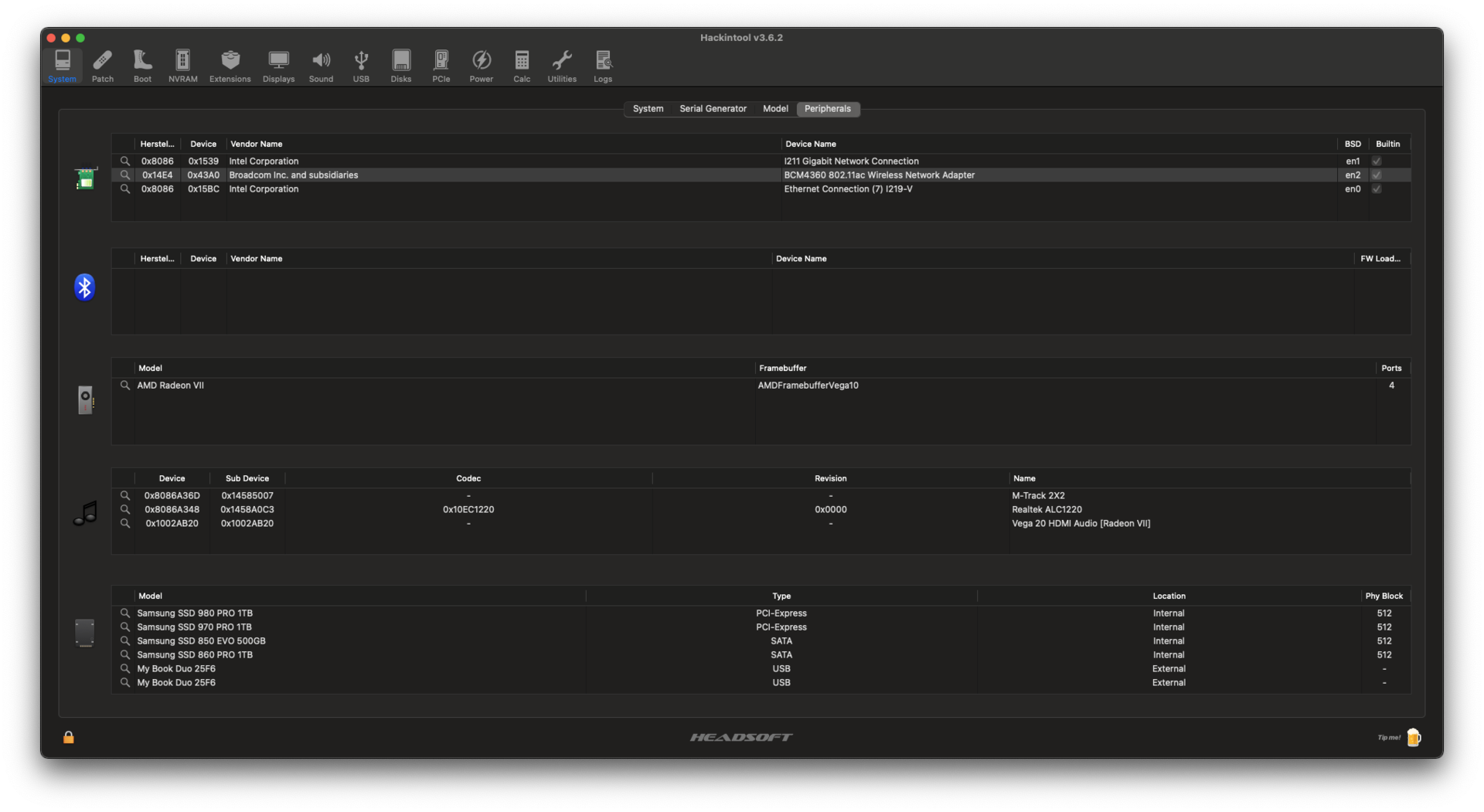The height and width of the screenshot is (812, 1484).
Task: Search the AMD Radeon VII row
Action: pos(124,386)
